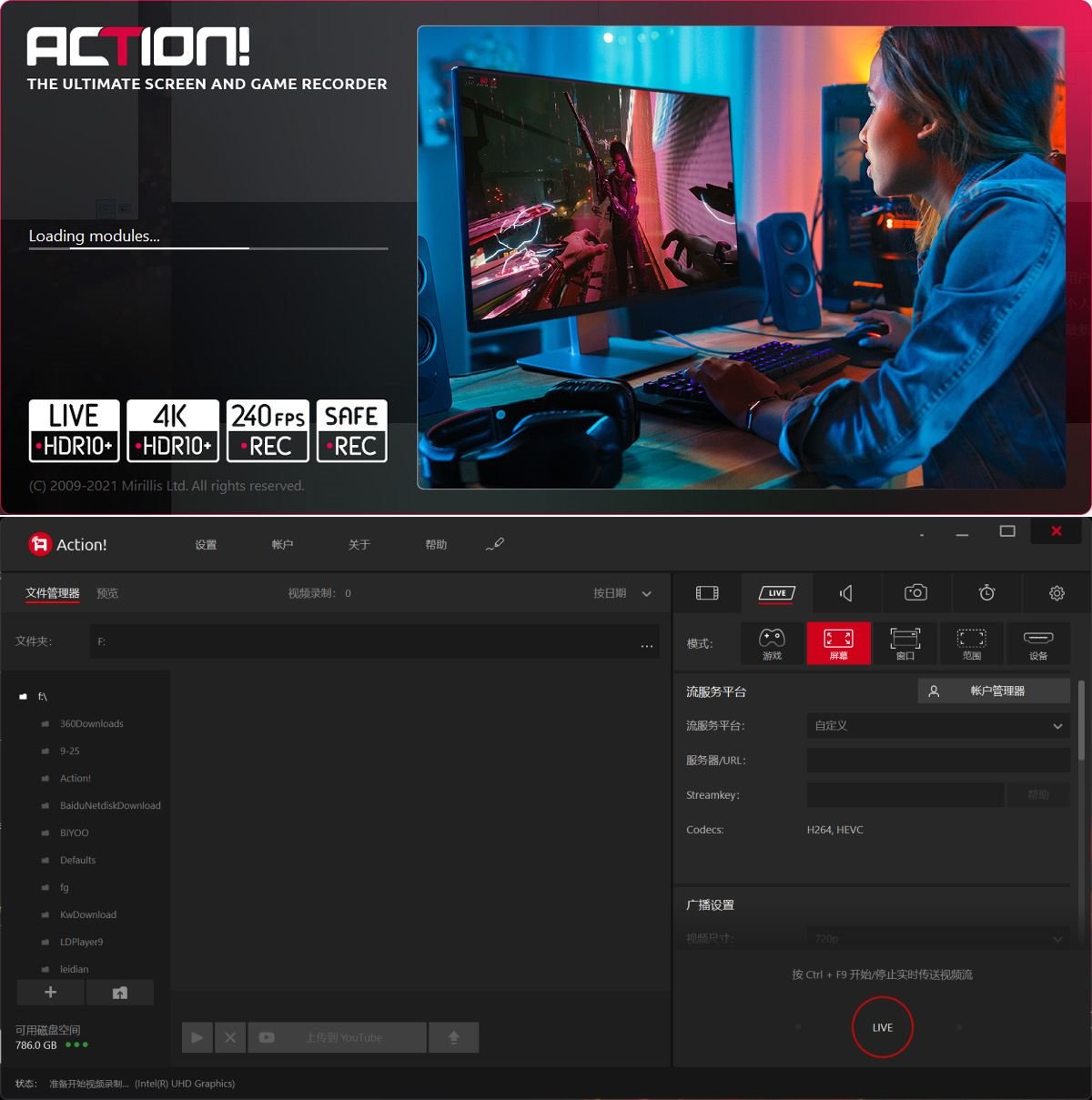
Task: Open the 设置 menu
Action: [206, 545]
